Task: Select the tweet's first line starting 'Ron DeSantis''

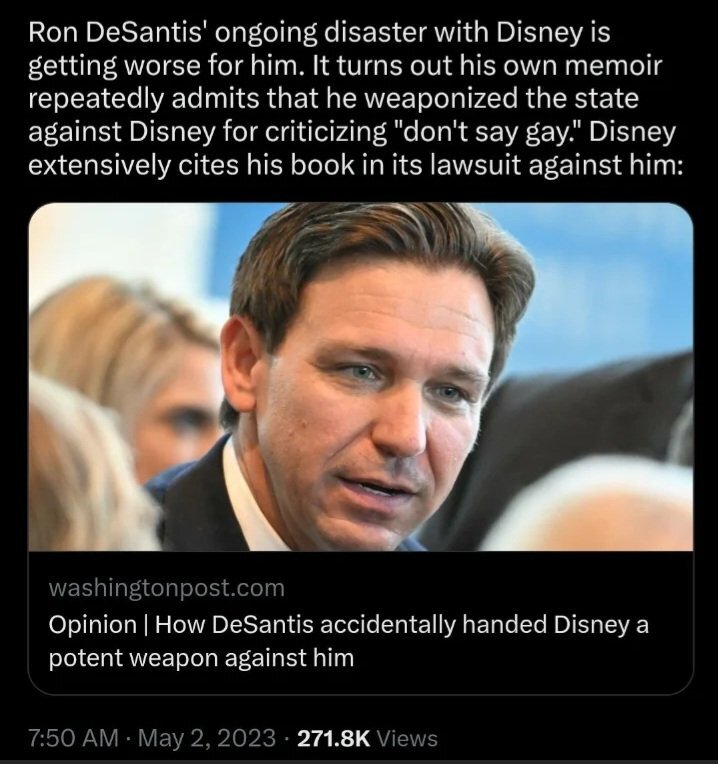Action: tap(319, 33)
